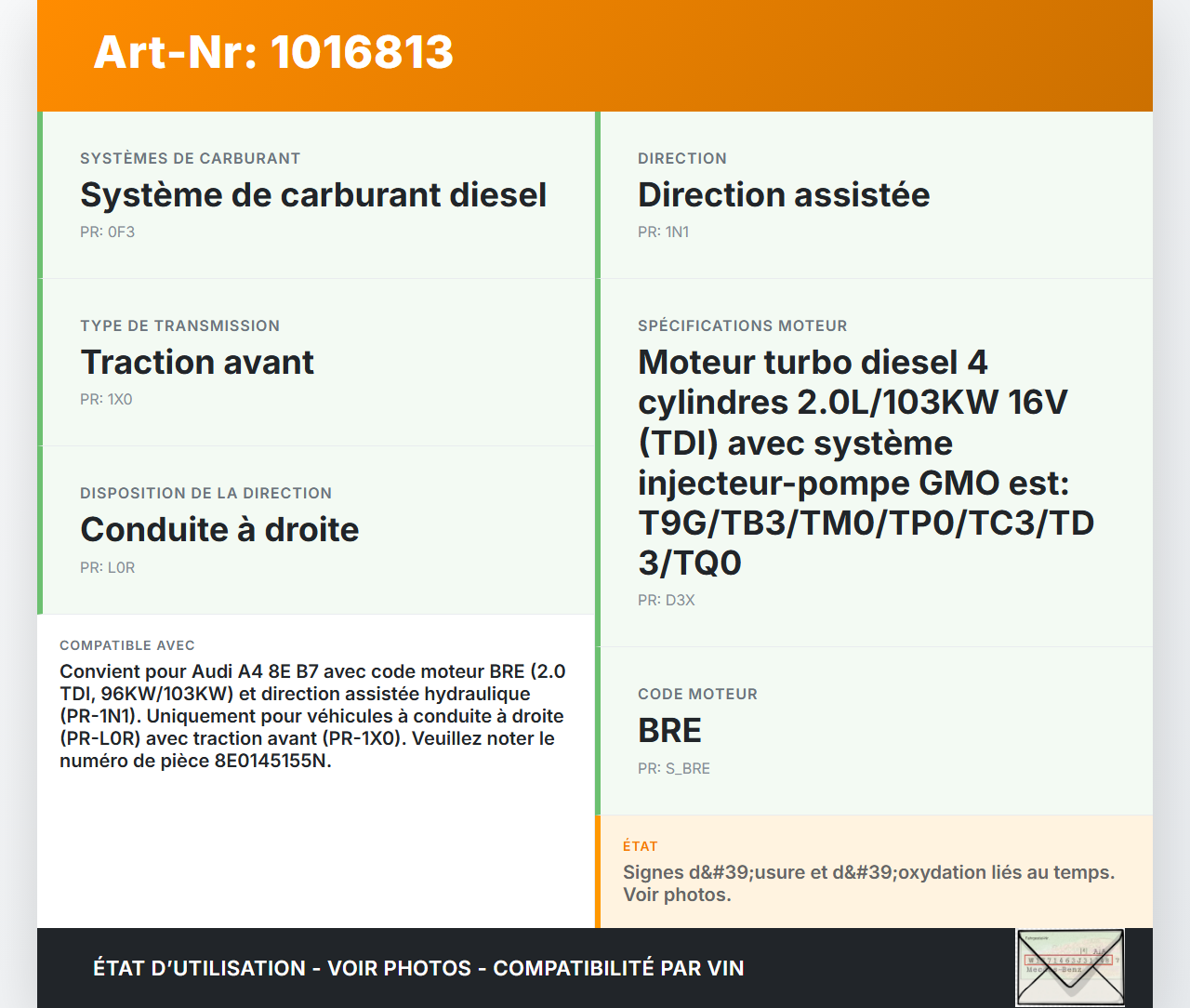
Task: Select the Direction assistée heading
Action: [783, 194]
